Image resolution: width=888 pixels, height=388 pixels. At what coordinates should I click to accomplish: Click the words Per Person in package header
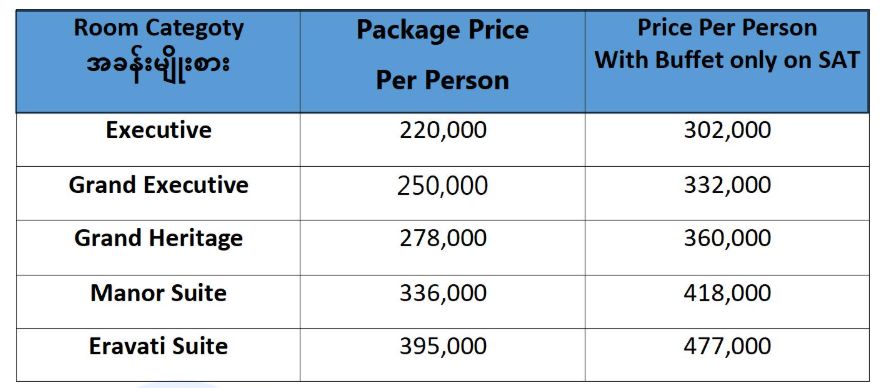pyautogui.click(x=442, y=80)
